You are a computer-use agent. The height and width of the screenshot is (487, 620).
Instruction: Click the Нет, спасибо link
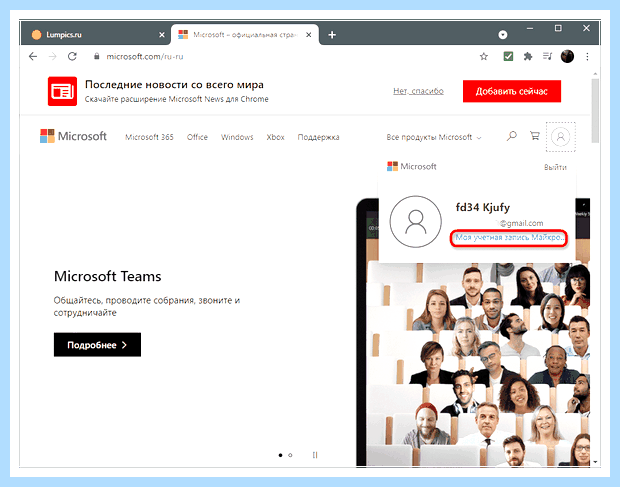[x=418, y=91]
